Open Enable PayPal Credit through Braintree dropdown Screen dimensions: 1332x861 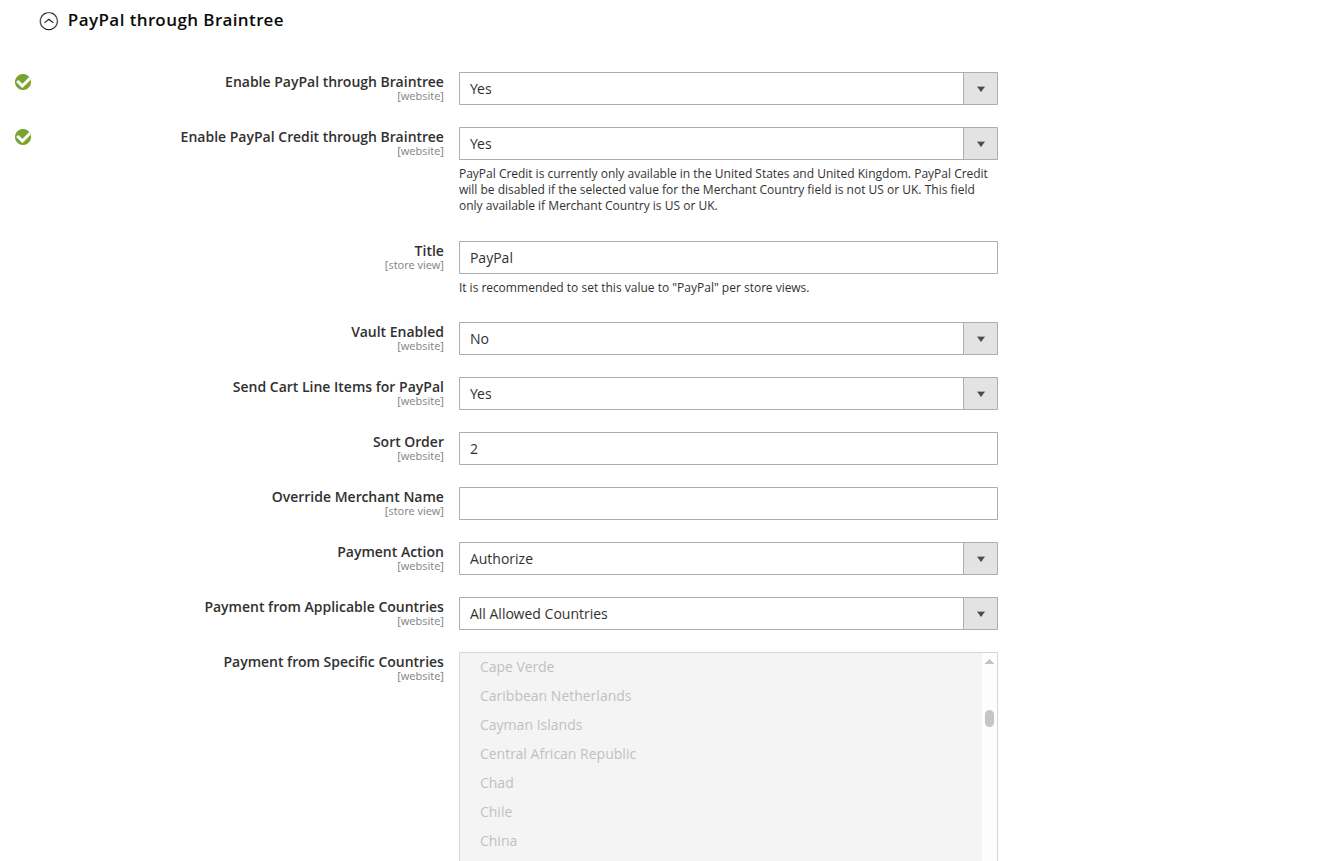point(727,144)
